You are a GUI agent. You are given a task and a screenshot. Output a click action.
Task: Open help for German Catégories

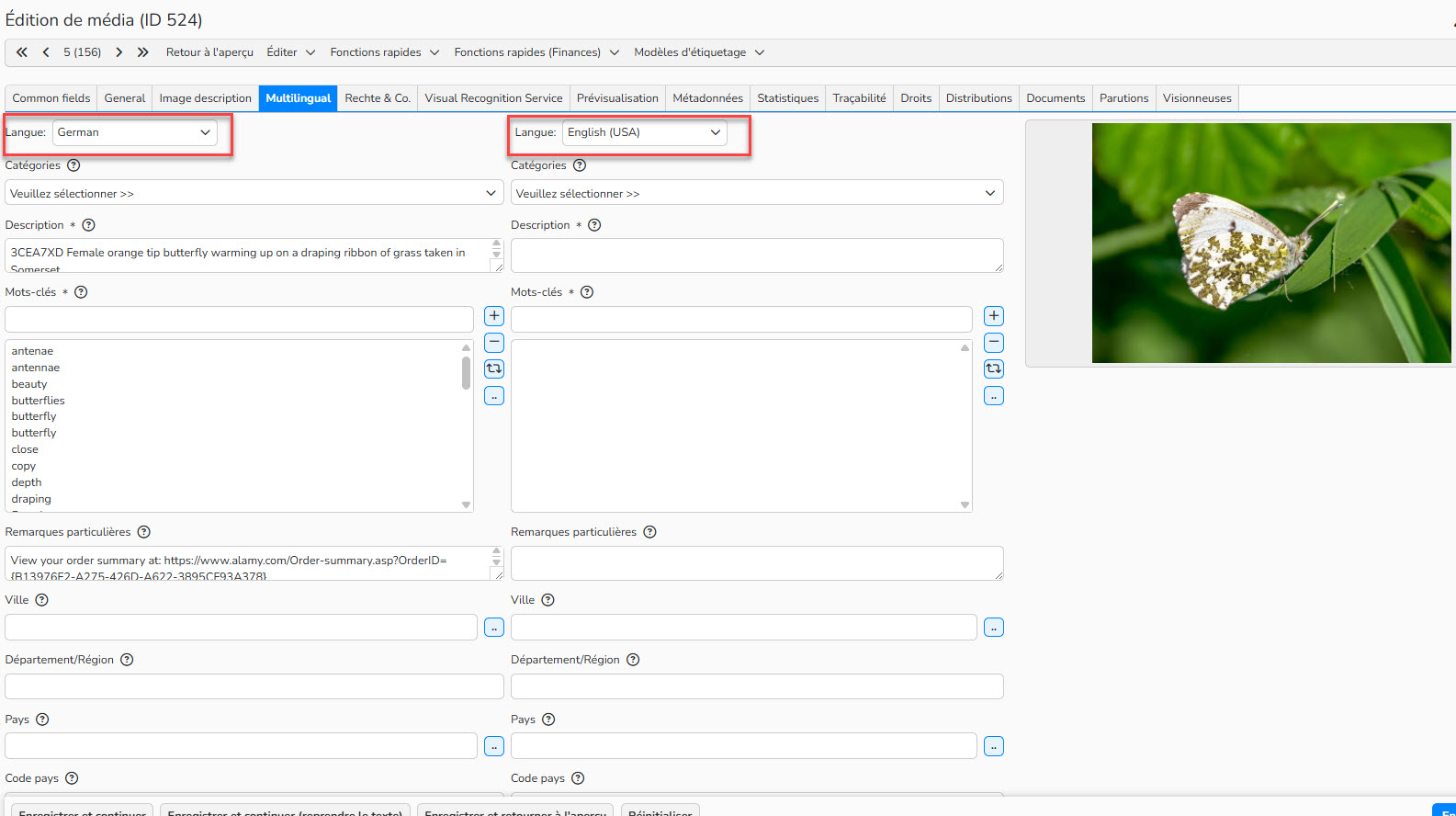pos(73,165)
